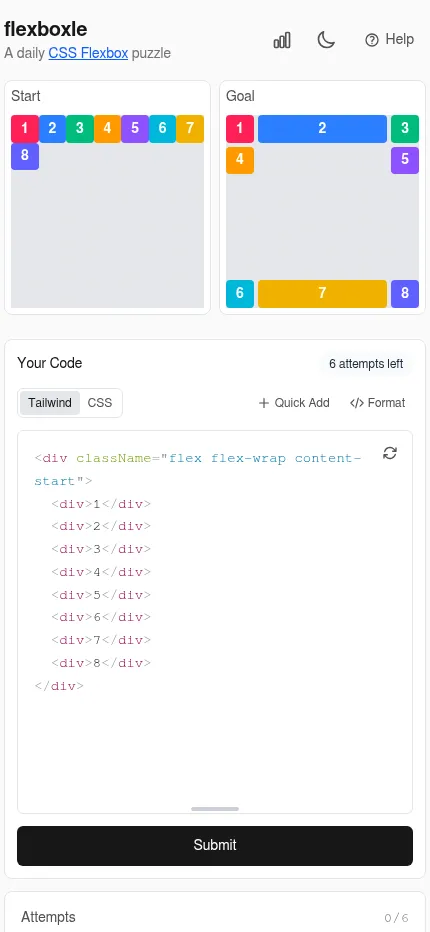Click the blue box 2 in Start

pyautogui.click(x=52, y=128)
